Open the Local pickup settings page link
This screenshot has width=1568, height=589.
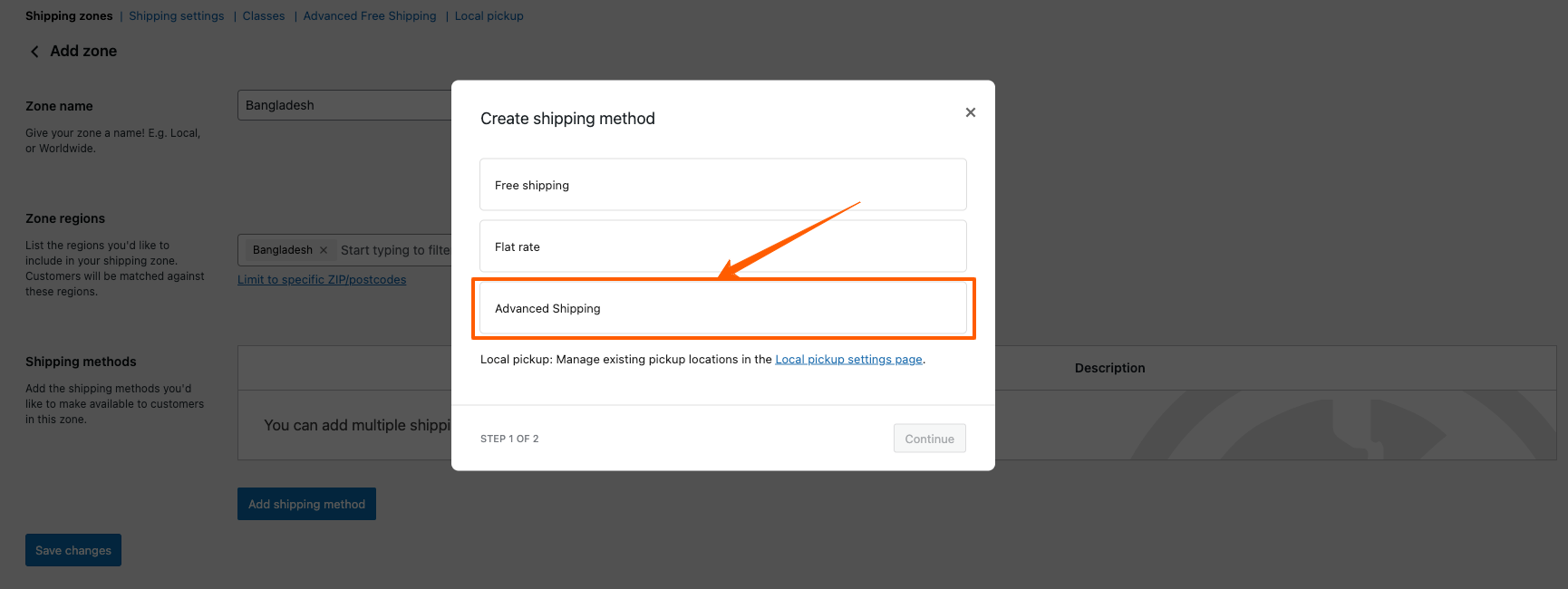[848, 360]
